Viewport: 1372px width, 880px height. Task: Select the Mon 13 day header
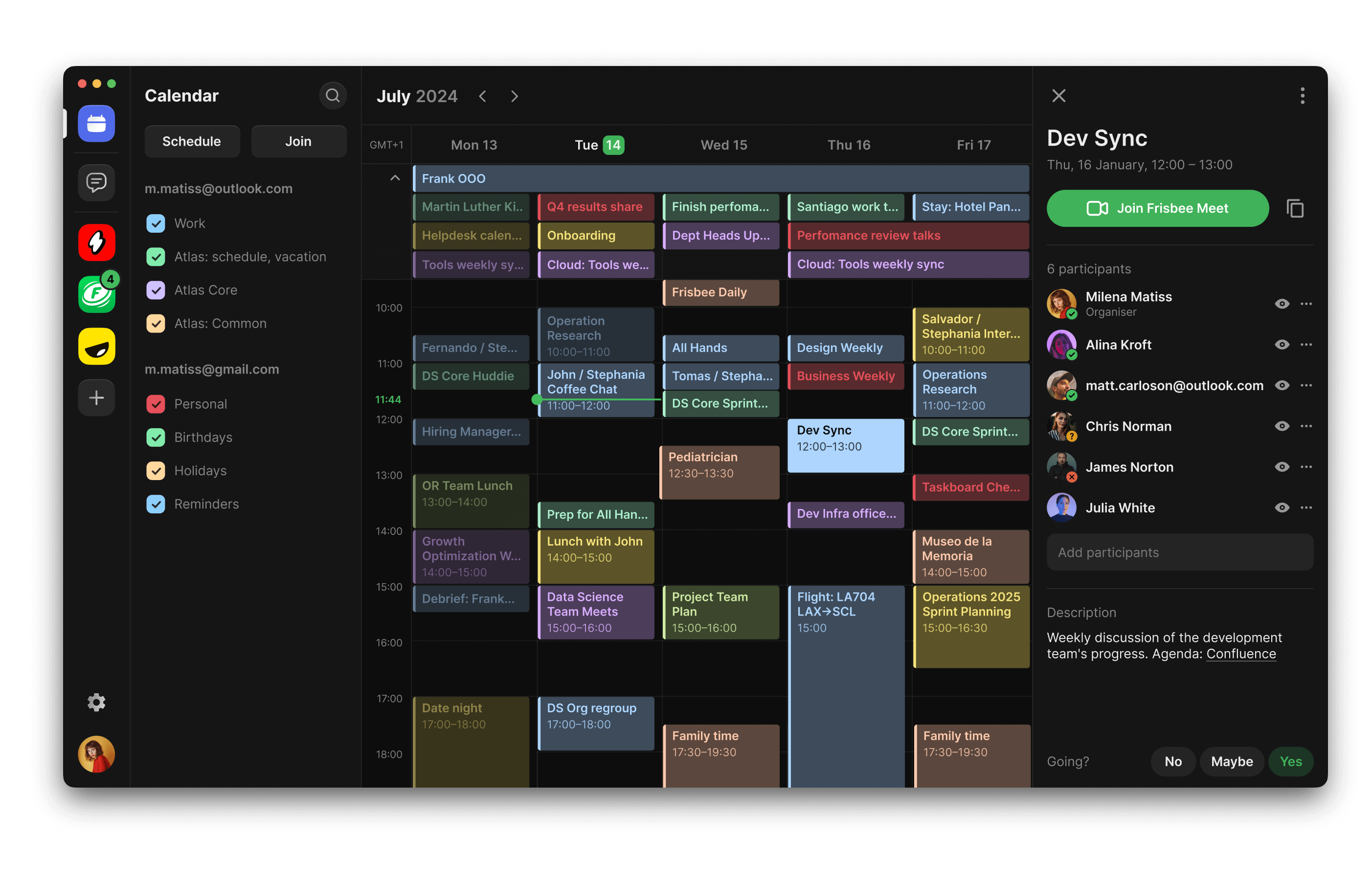tap(474, 145)
